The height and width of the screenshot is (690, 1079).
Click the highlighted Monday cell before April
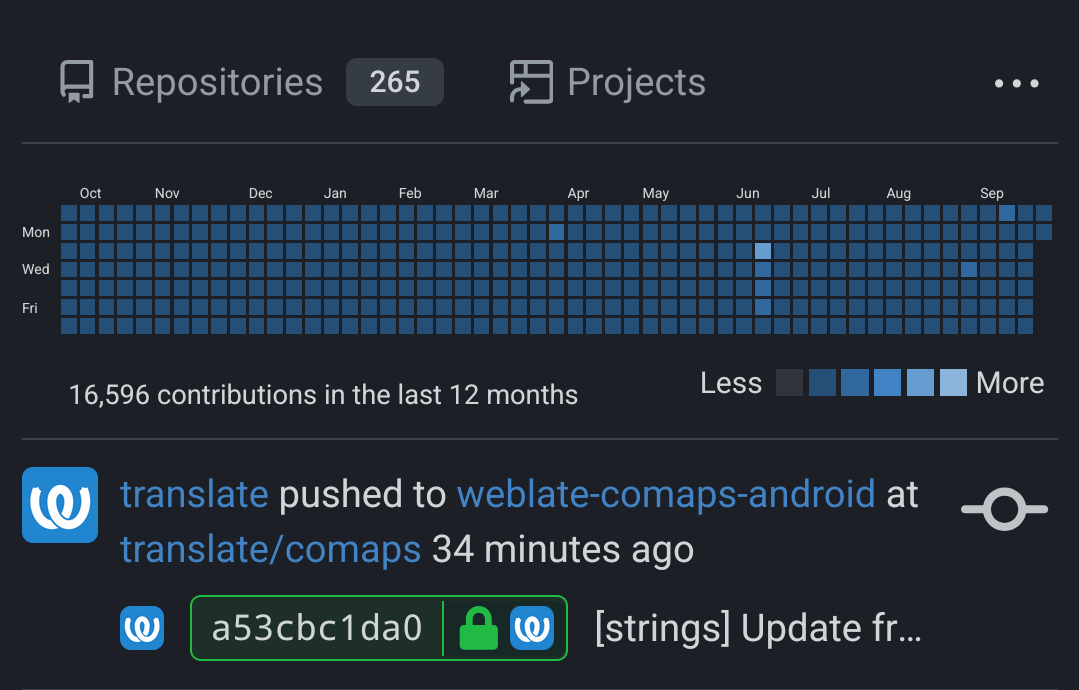(556, 232)
